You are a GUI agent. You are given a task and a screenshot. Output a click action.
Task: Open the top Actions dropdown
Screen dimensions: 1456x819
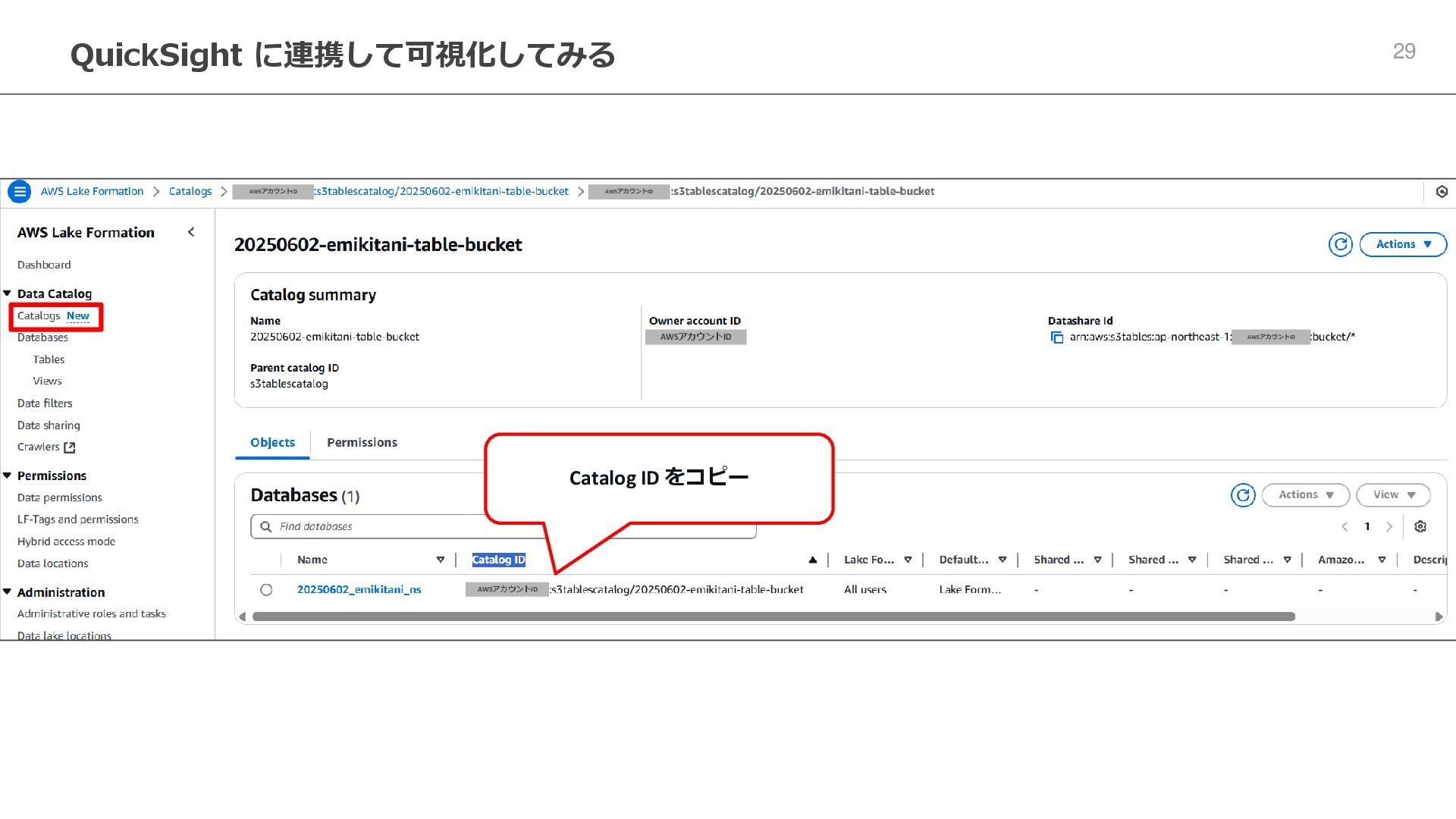pyautogui.click(x=1403, y=244)
